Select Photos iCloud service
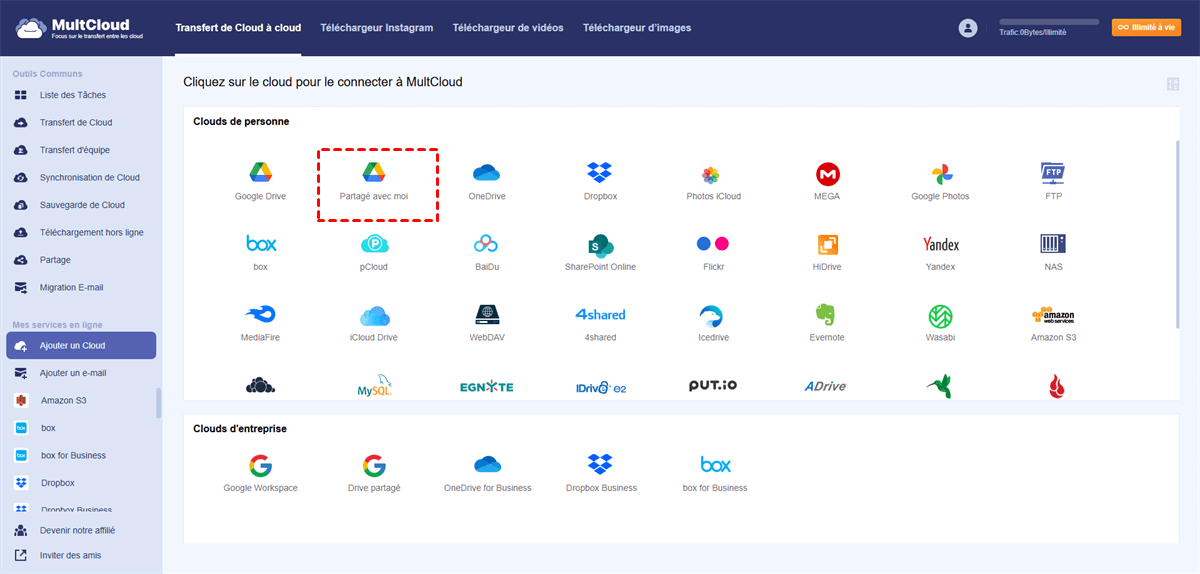1200x574 pixels. pyautogui.click(x=713, y=174)
